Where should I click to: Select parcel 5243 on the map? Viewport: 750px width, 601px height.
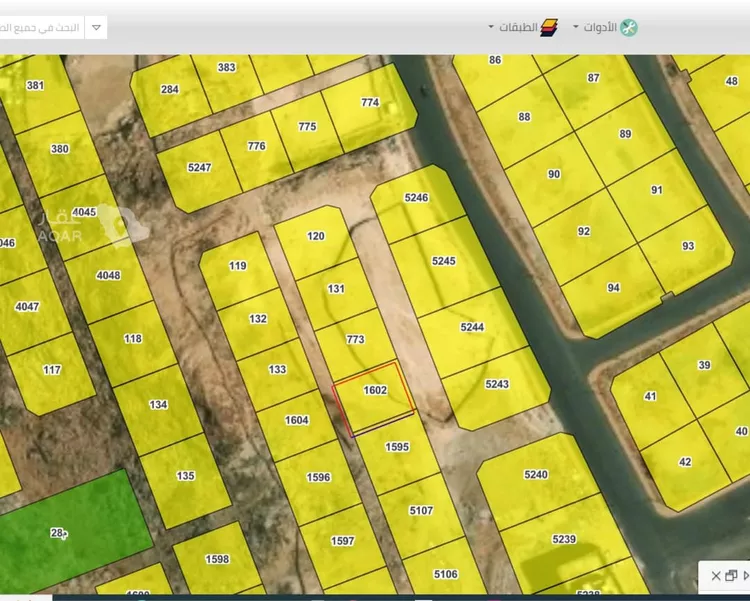pyautogui.click(x=497, y=389)
